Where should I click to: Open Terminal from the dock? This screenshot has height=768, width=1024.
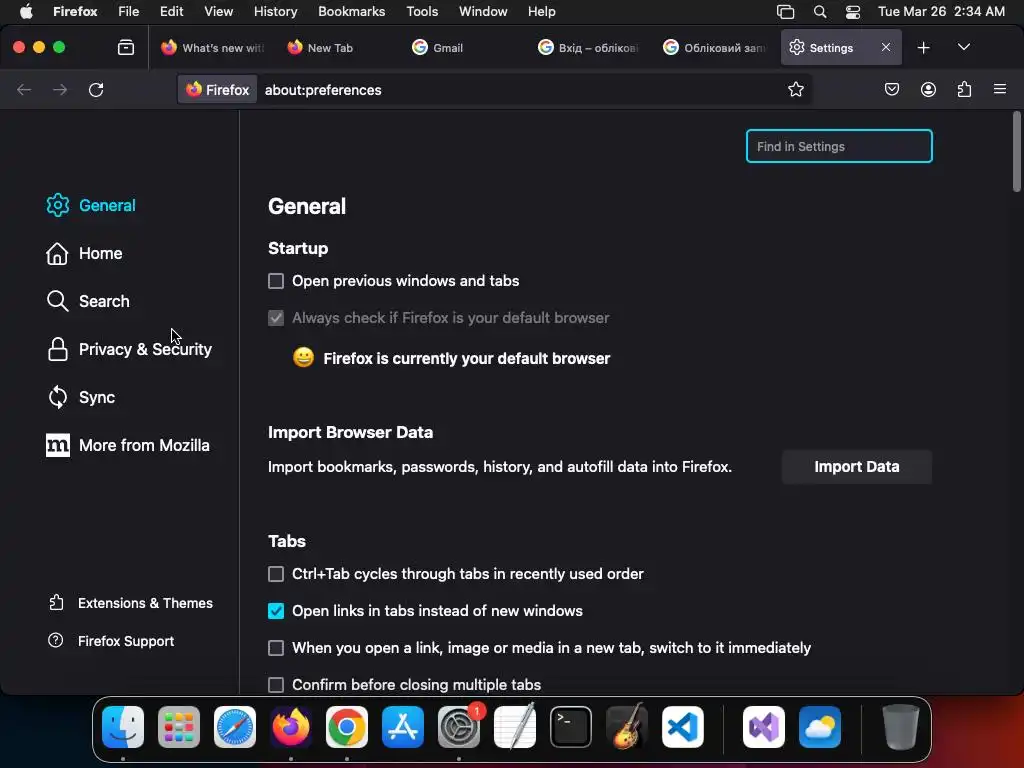571,727
